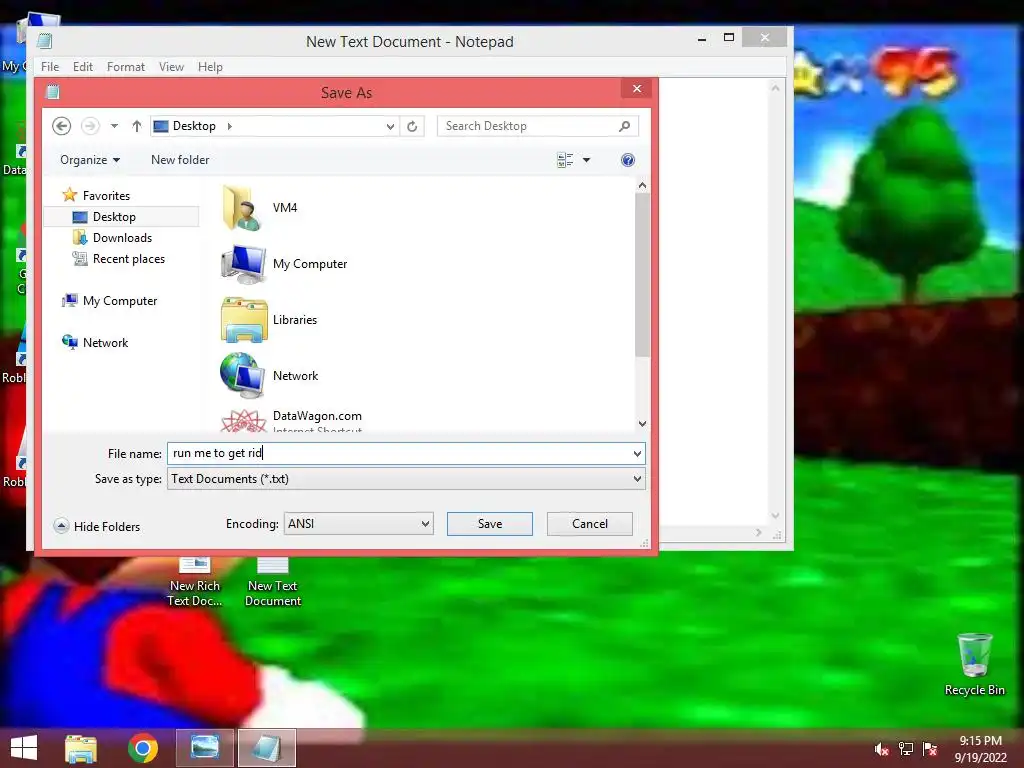The width and height of the screenshot is (1024, 768).
Task: Select New Text Document desktop icon
Action: coord(273,581)
